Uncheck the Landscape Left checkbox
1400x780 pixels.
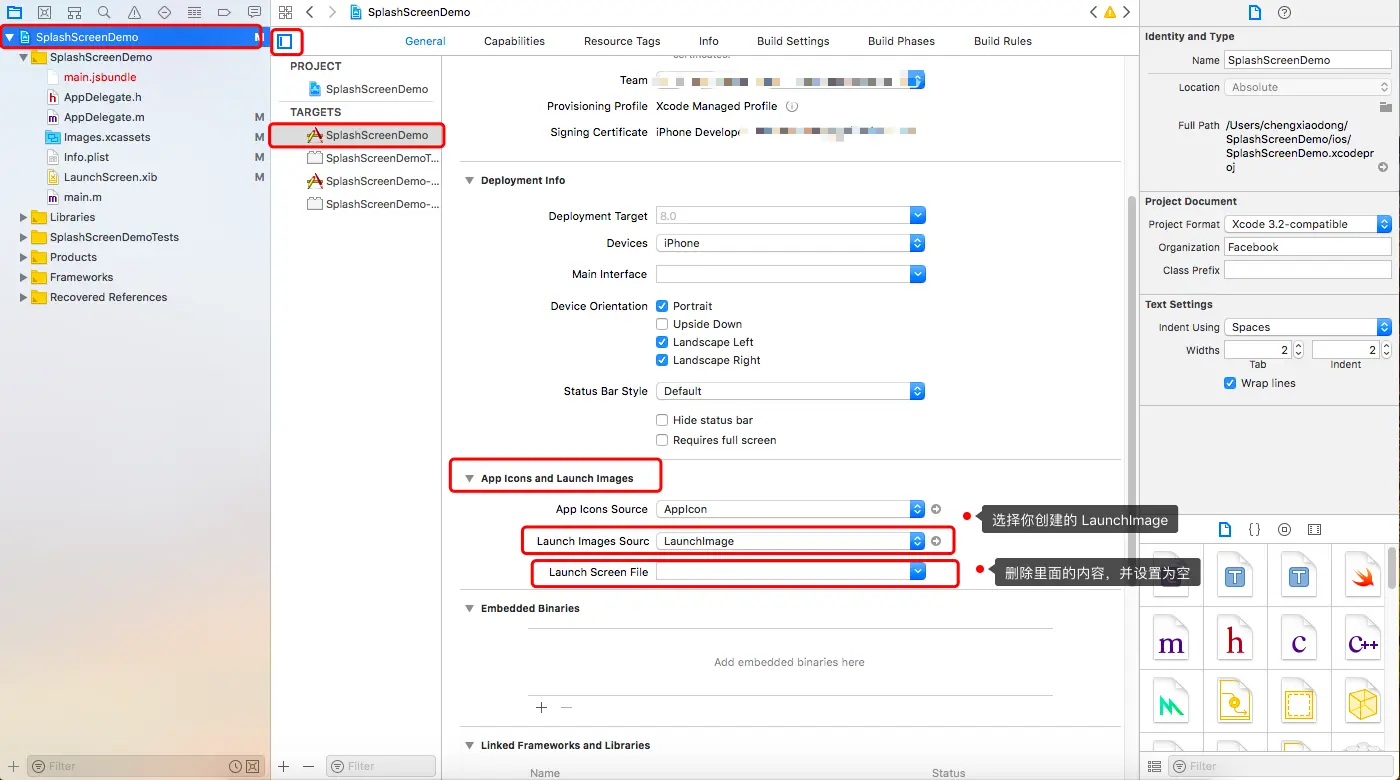[x=662, y=342]
